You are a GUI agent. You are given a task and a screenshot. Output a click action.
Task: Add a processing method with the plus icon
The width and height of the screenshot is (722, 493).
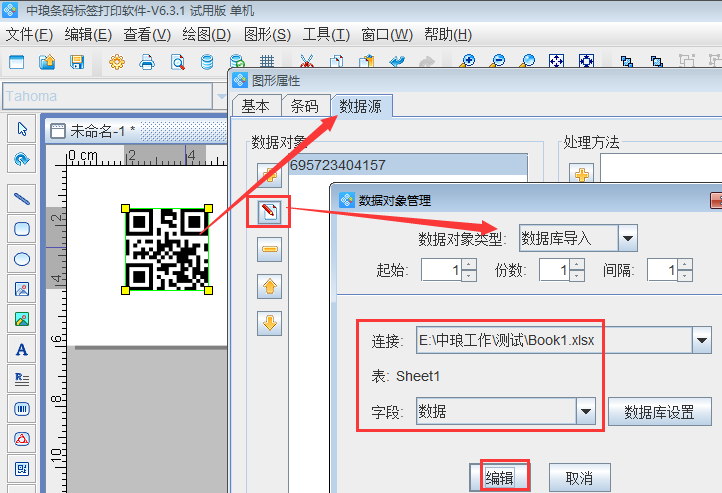point(581,175)
